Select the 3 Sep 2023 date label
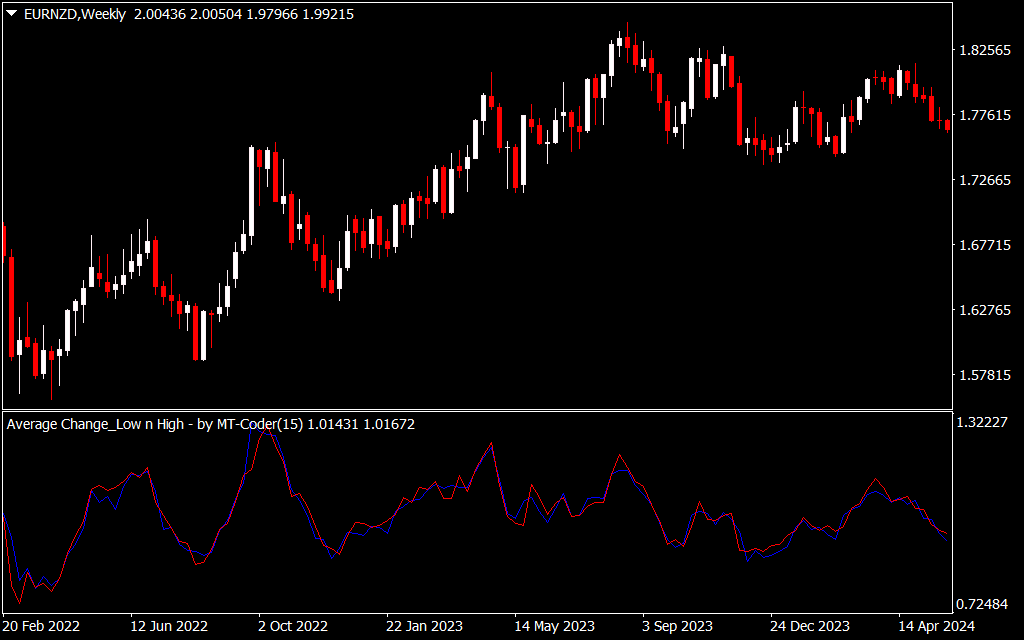The width and height of the screenshot is (1024, 640). [677, 626]
